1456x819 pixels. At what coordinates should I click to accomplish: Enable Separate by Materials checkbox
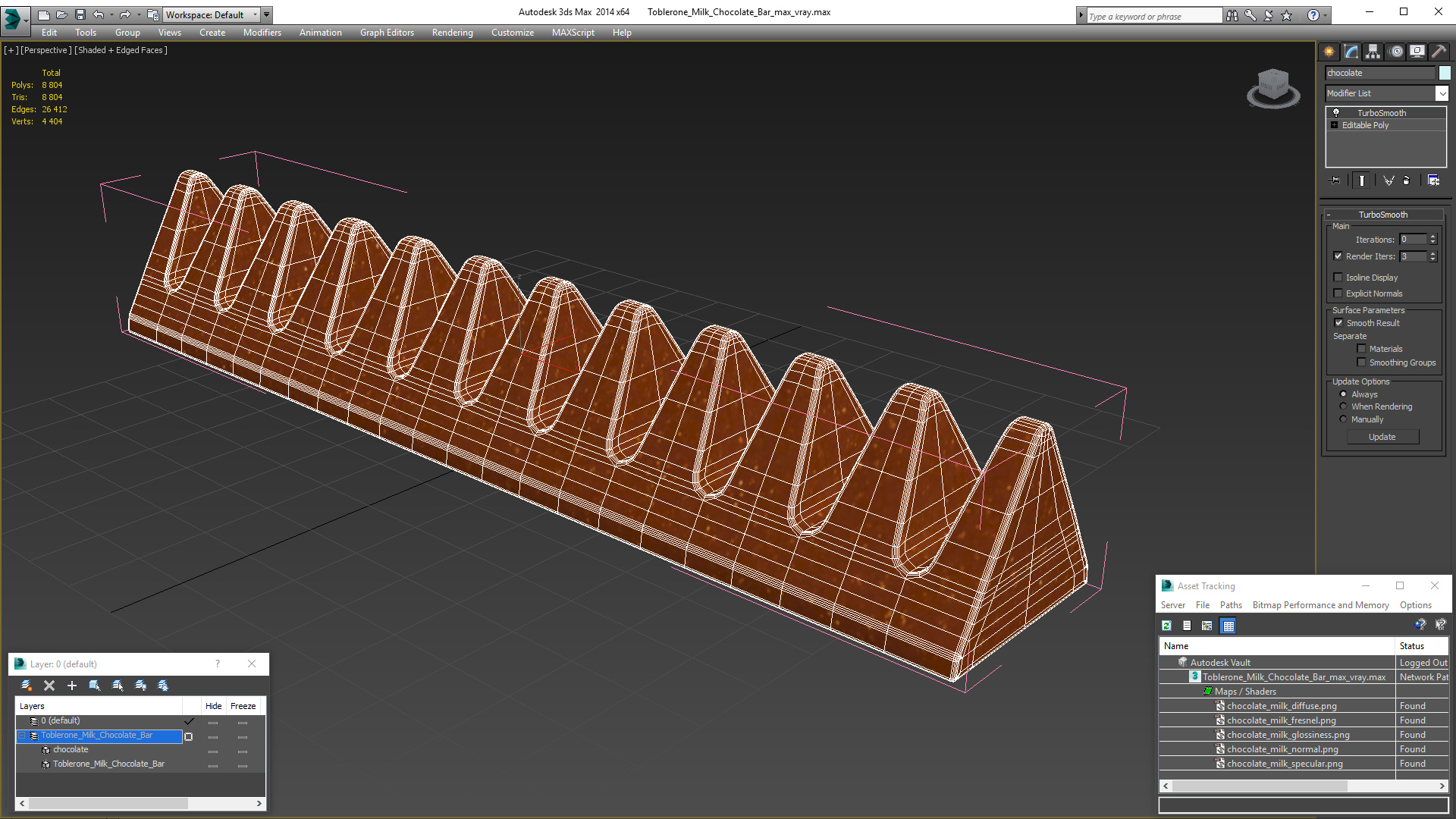pyautogui.click(x=1361, y=349)
